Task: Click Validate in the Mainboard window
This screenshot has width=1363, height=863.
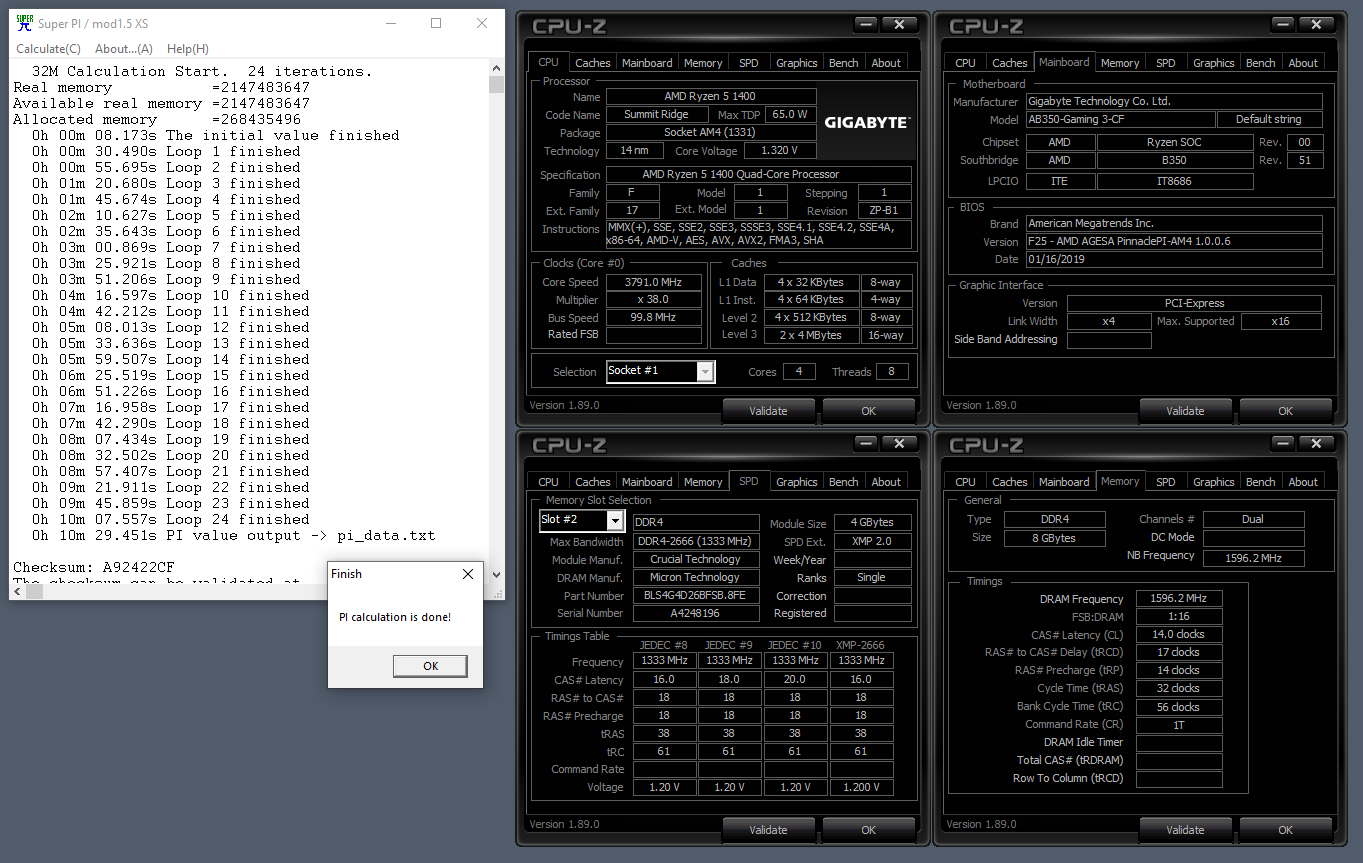Action: (1185, 410)
